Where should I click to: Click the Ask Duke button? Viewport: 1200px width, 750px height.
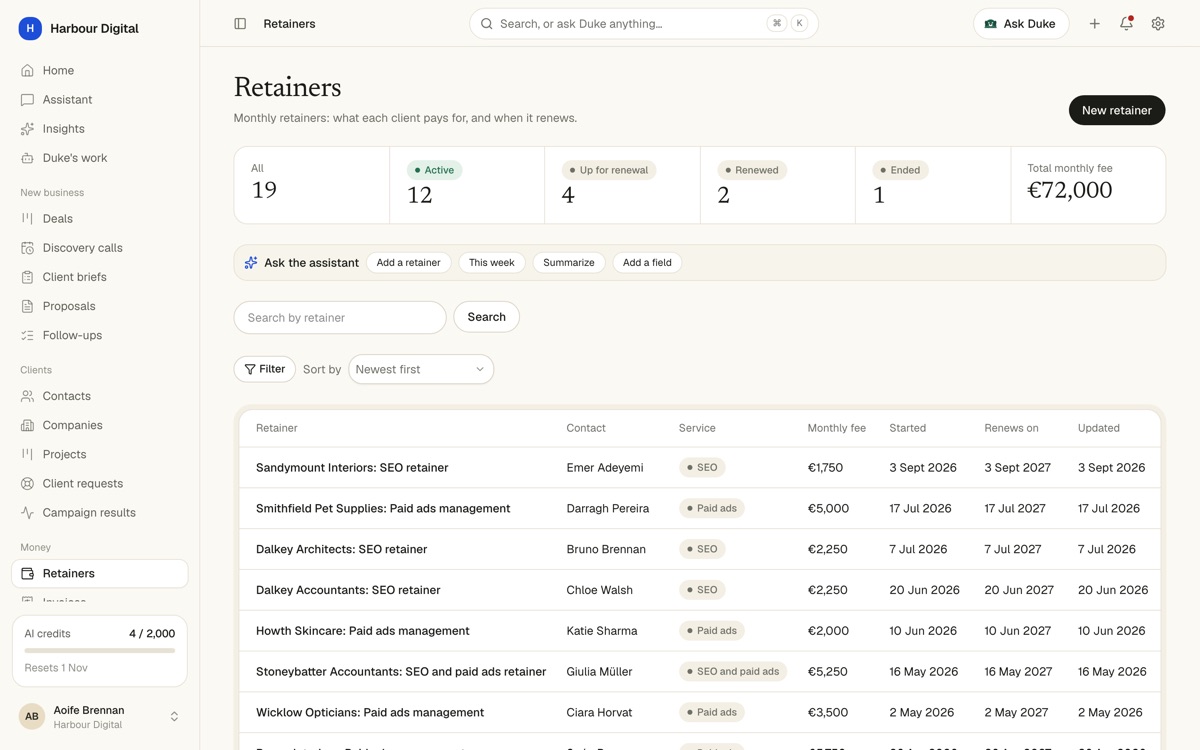coord(1021,24)
